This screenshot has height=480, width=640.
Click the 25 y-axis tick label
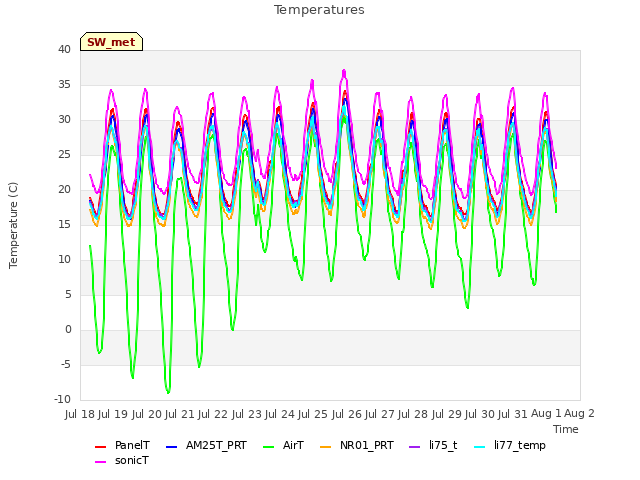[64, 155]
